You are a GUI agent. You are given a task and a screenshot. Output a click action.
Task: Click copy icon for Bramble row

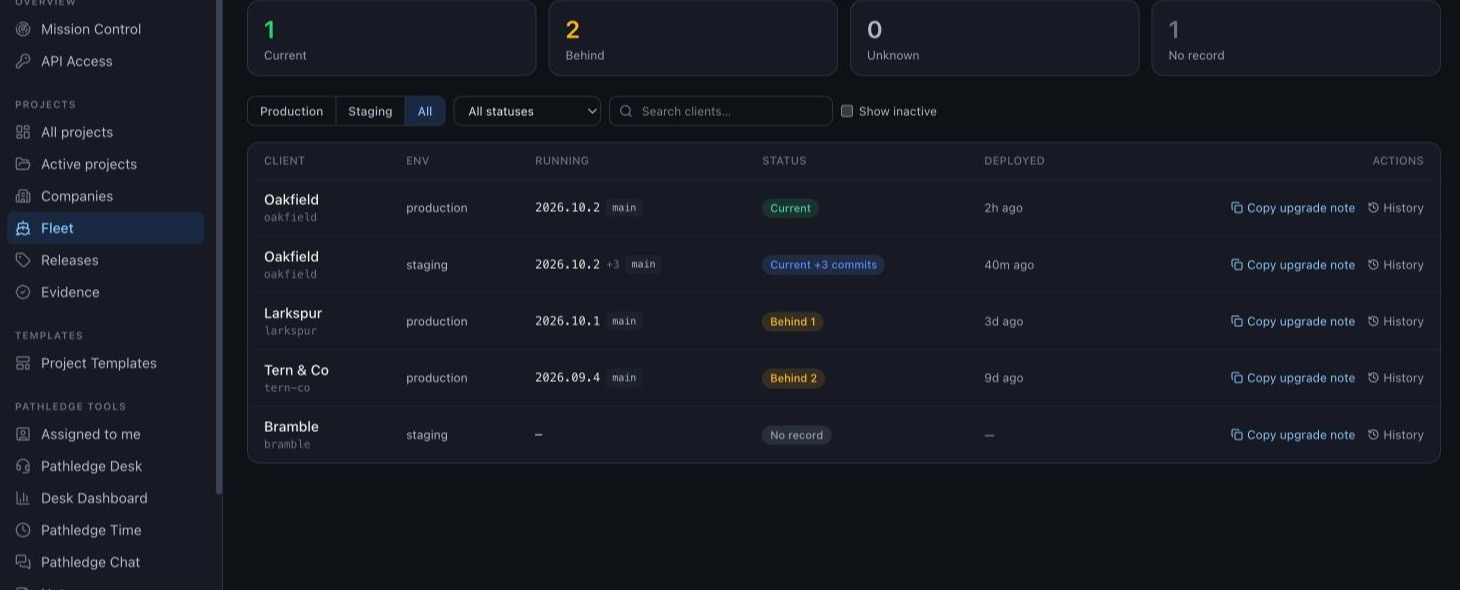pyautogui.click(x=1237, y=435)
